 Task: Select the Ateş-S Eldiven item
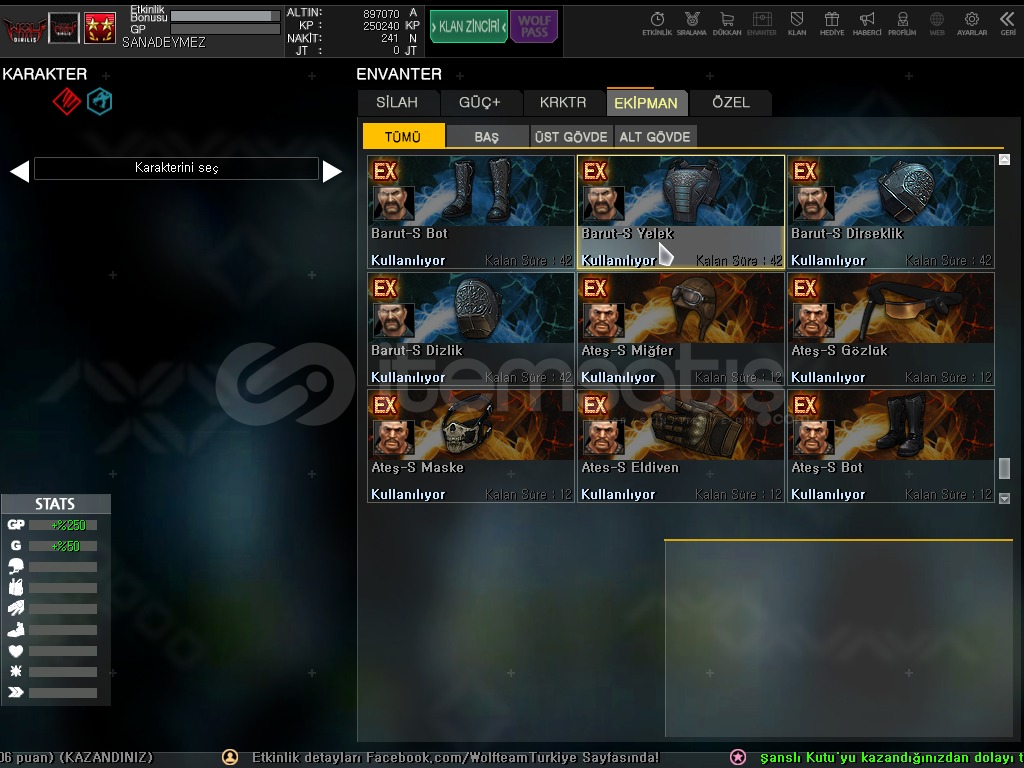point(680,446)
